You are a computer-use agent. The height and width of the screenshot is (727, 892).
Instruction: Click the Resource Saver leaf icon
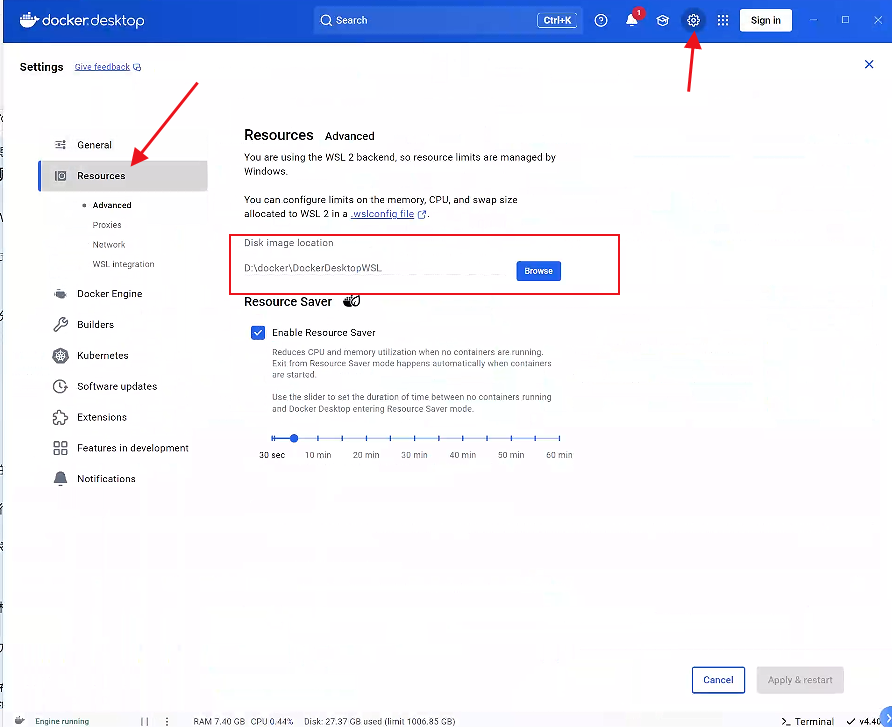click(352, 301)
